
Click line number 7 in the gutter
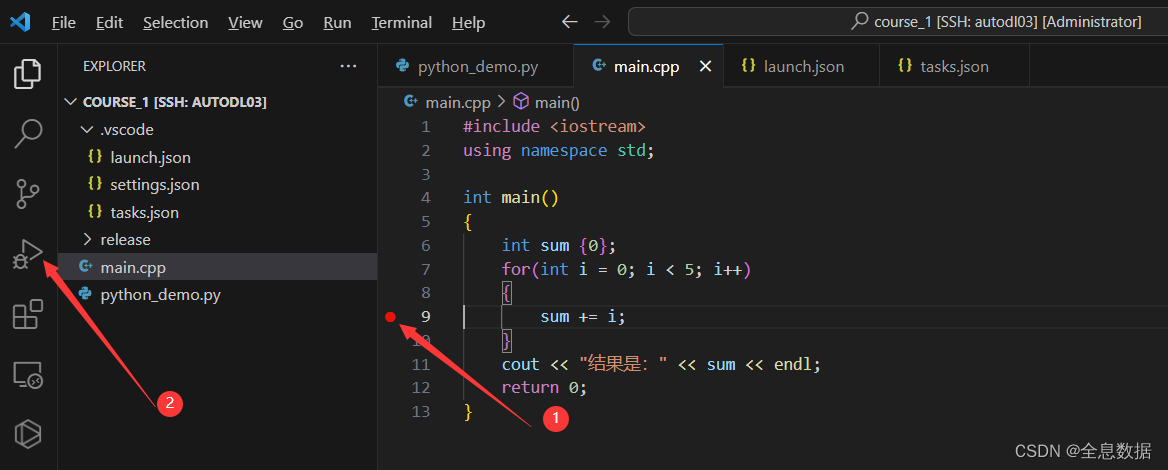[x=425, y=269]
